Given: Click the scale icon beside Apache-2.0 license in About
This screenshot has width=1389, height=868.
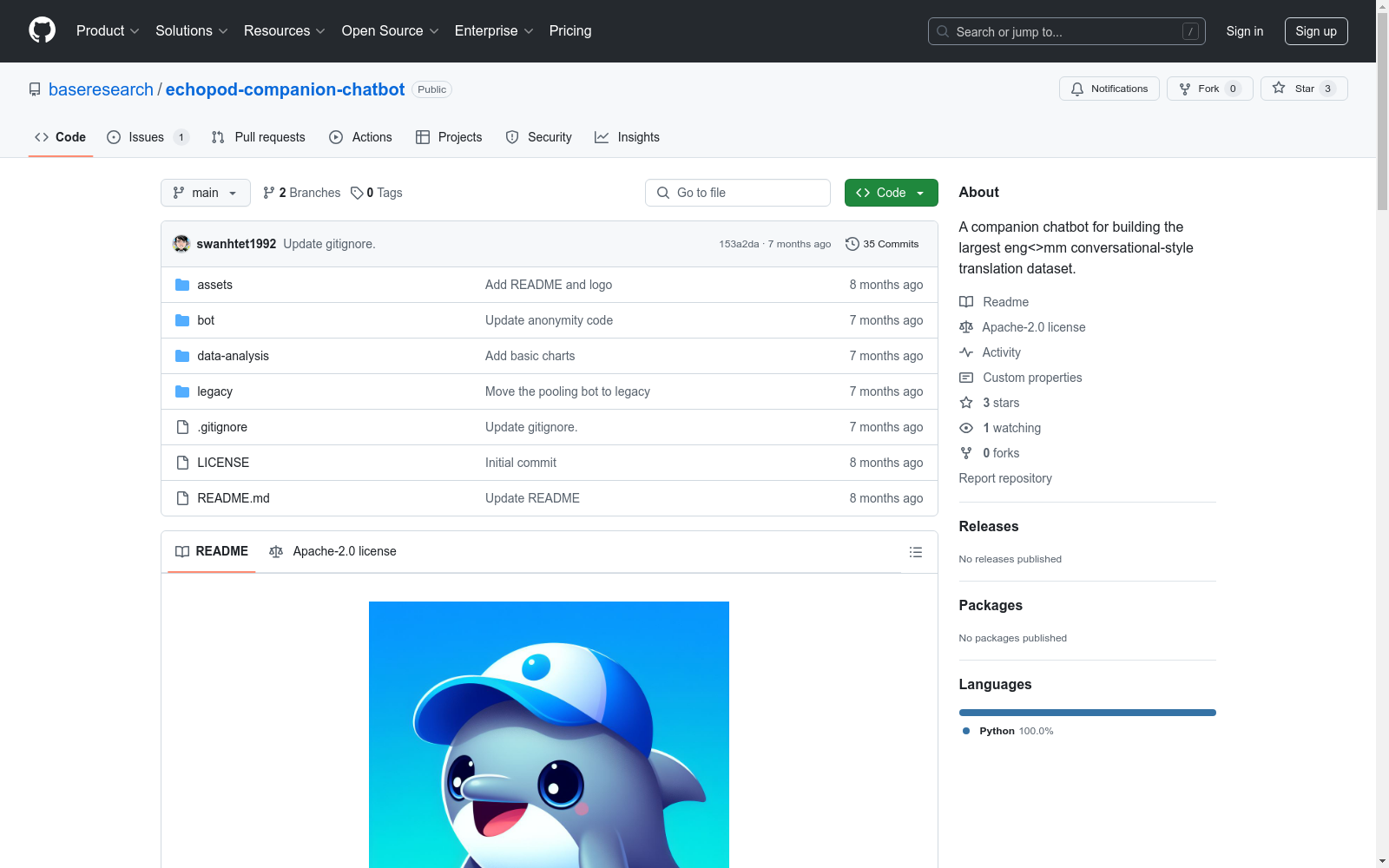Looking at the screenshot, I should (x=966, y=327).
